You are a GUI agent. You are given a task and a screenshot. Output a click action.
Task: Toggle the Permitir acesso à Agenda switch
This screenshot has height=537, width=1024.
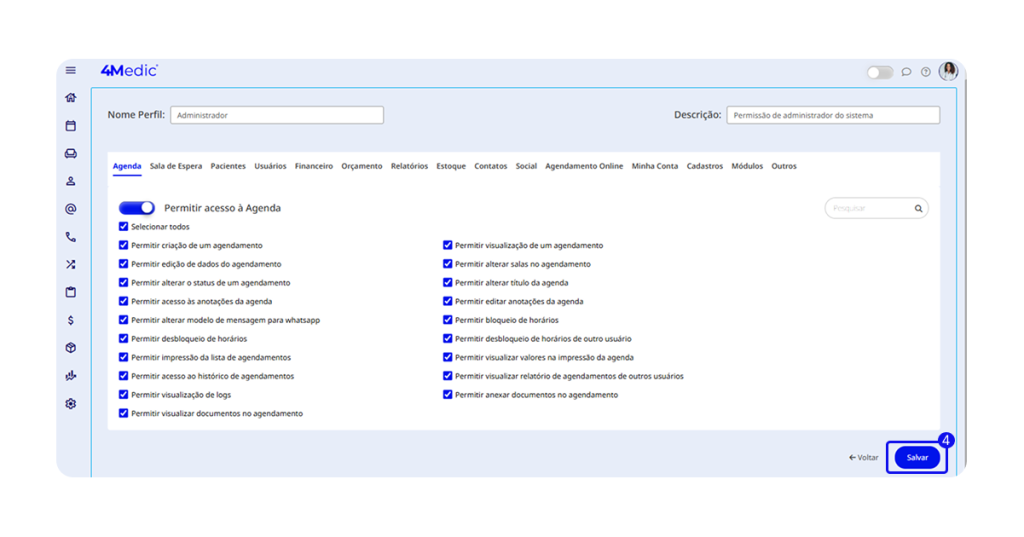[x=137, y=208]
